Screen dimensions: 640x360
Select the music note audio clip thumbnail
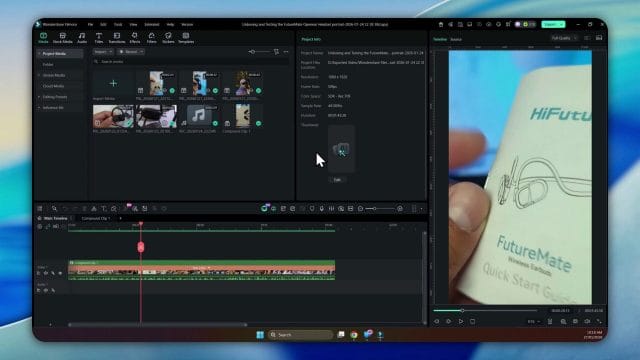tap(199, 116)
